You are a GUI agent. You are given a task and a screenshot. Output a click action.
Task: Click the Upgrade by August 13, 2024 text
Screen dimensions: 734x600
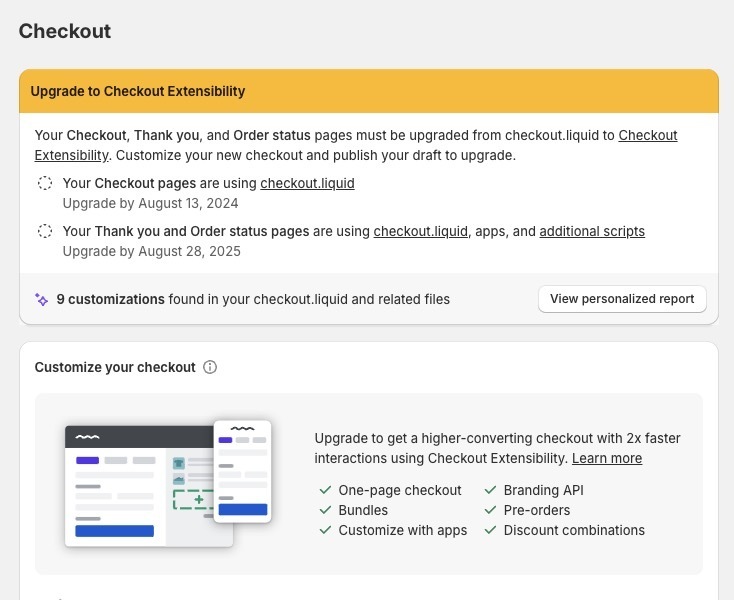point(150,204)
